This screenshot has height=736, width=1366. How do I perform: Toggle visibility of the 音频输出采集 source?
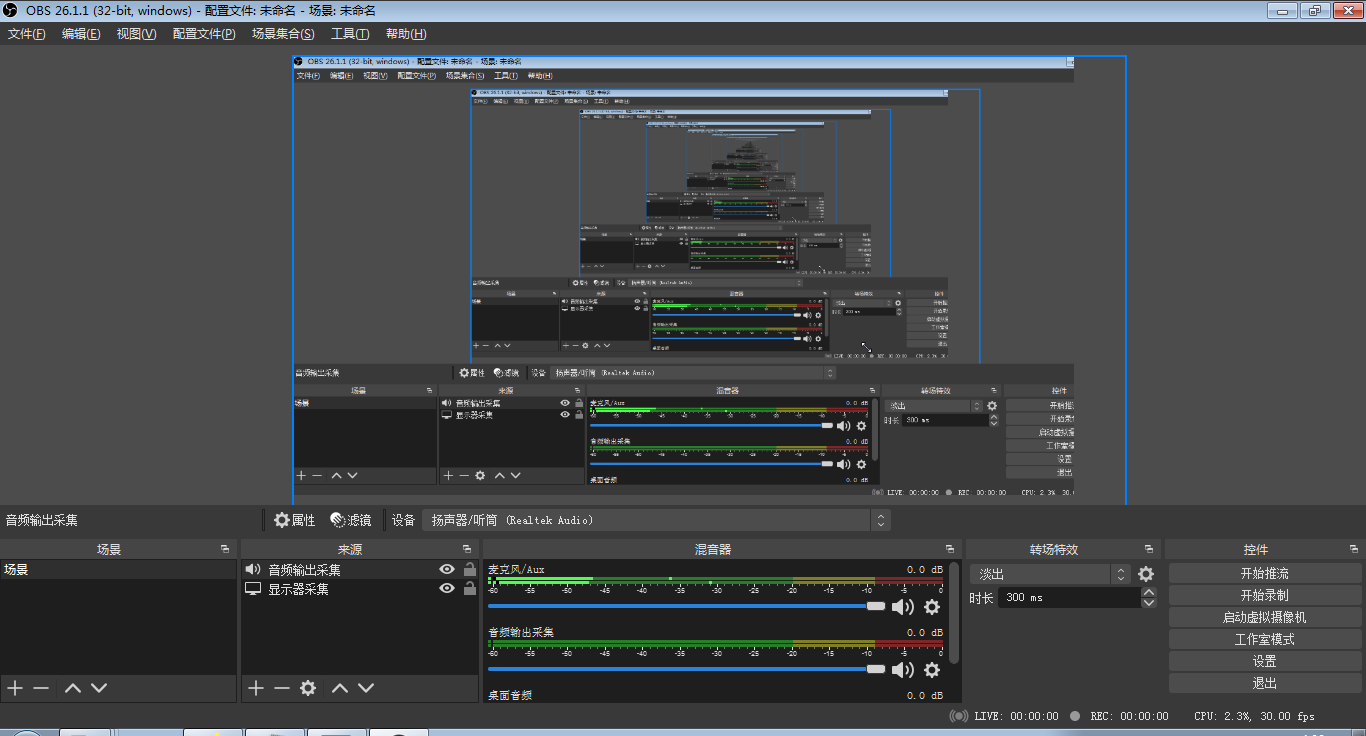pyautogui.click(x=447, y=569)
